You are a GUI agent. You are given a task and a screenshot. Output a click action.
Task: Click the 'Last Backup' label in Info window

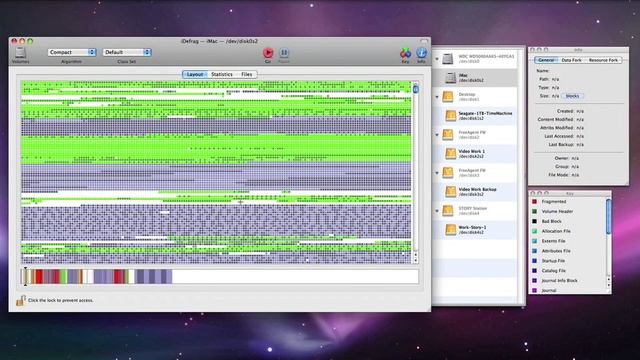561,144
